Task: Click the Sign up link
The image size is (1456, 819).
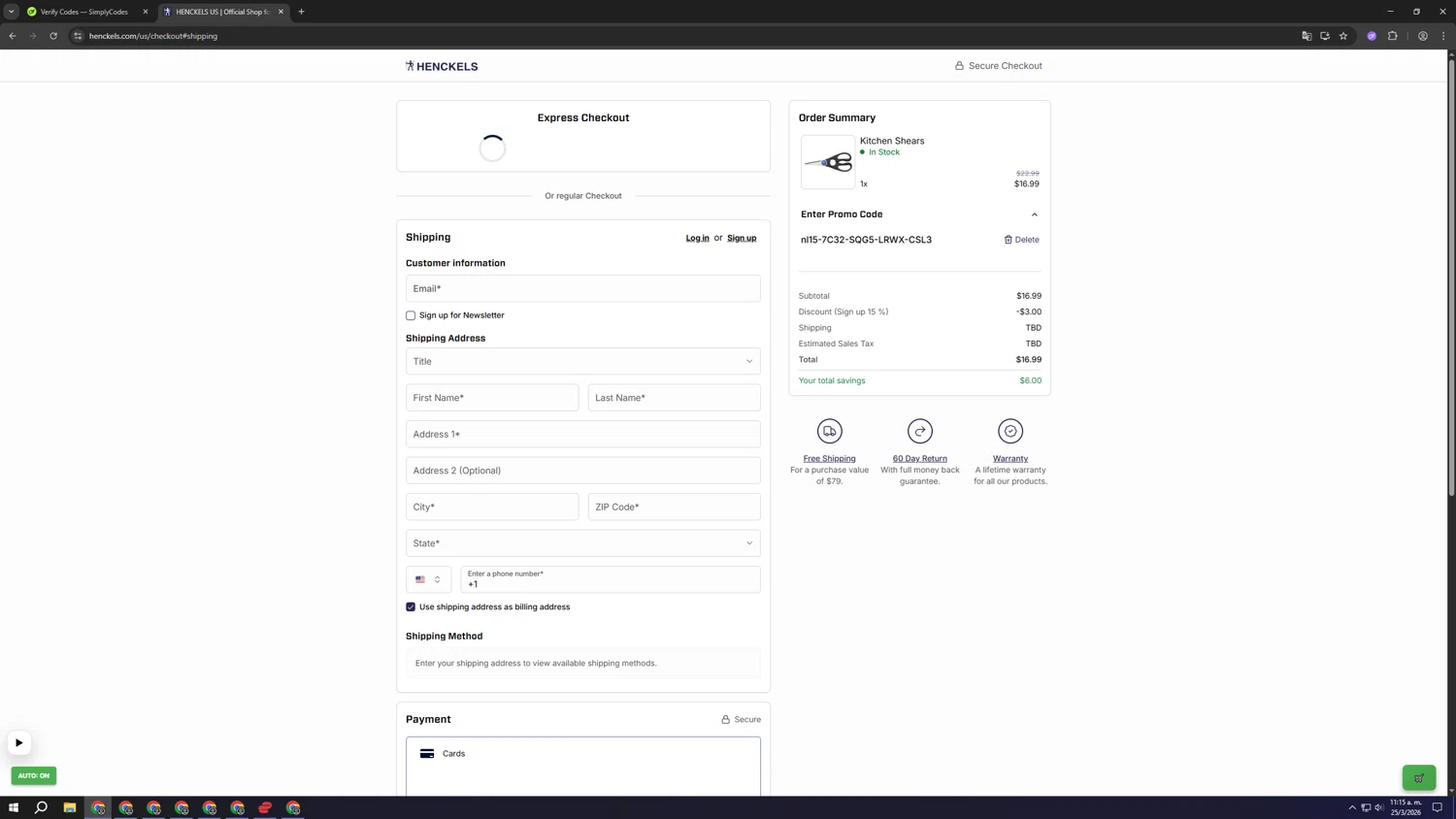Action: point(742,238)
